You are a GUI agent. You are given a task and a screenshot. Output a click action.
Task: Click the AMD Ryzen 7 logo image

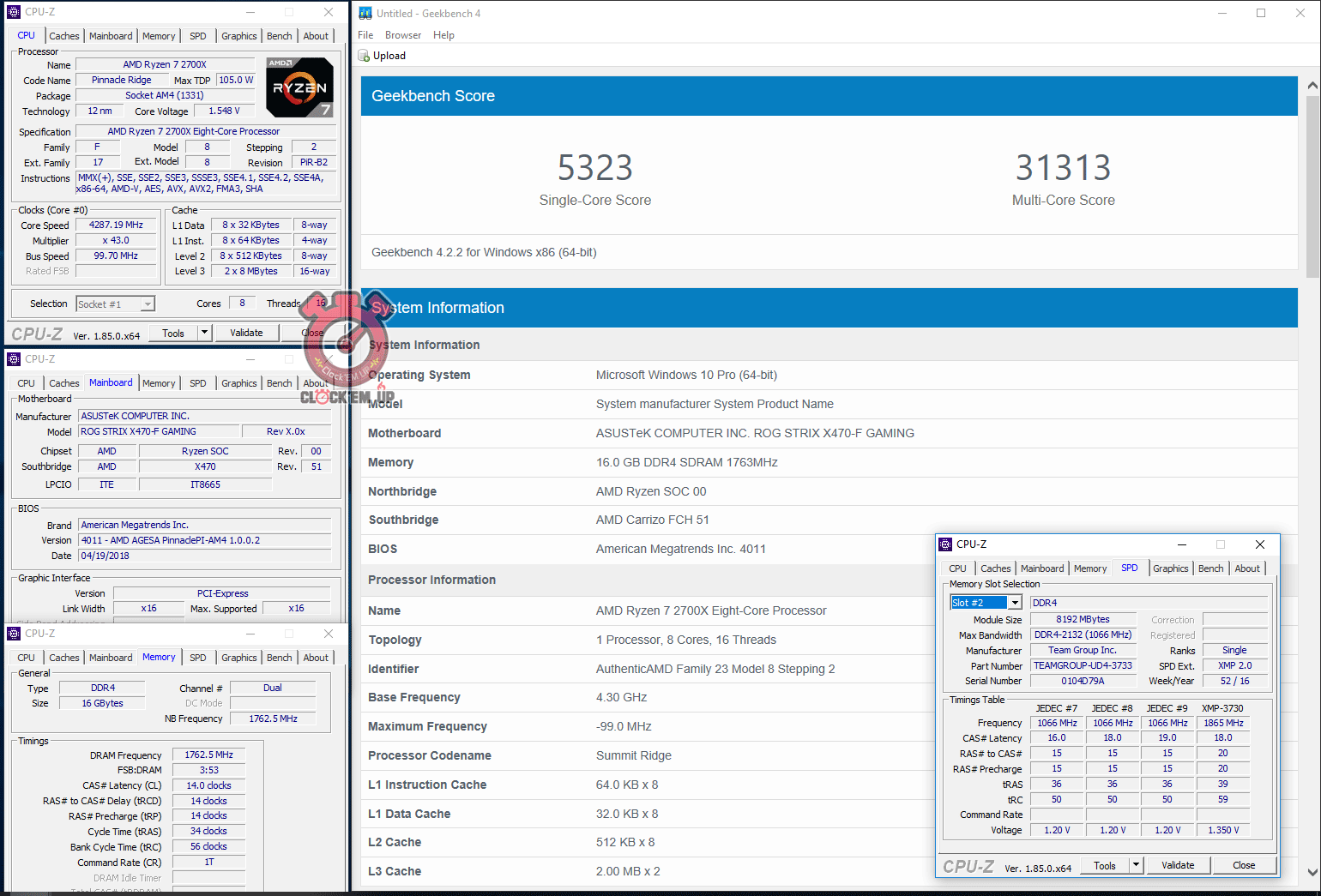point(299,87)
